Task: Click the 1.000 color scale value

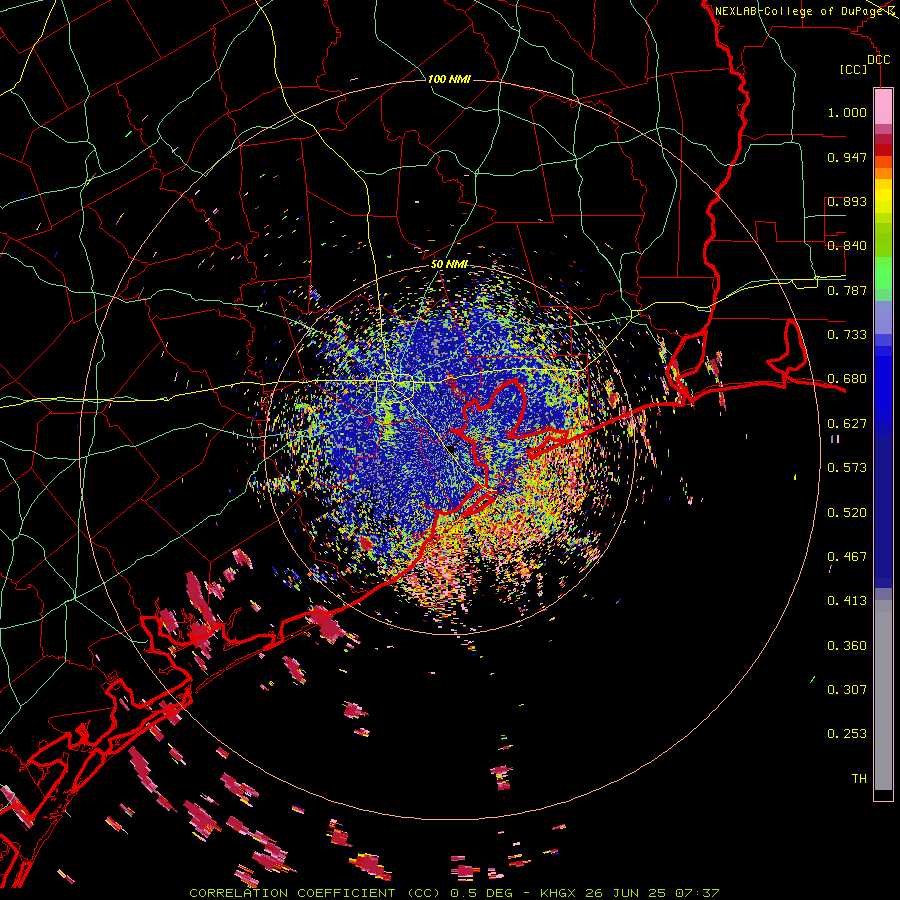Action: (847, 112)
